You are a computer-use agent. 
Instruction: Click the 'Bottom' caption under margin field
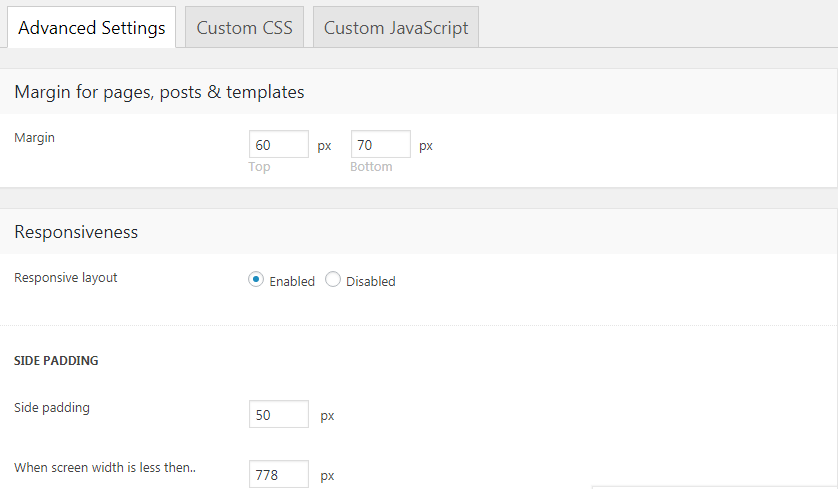tap(371, 167)
